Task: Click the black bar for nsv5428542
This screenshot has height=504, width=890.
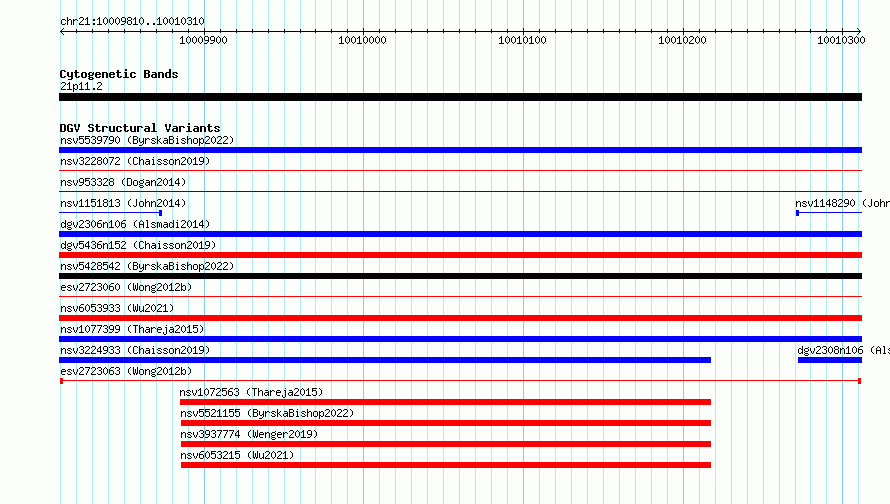Action: (460, 276)
